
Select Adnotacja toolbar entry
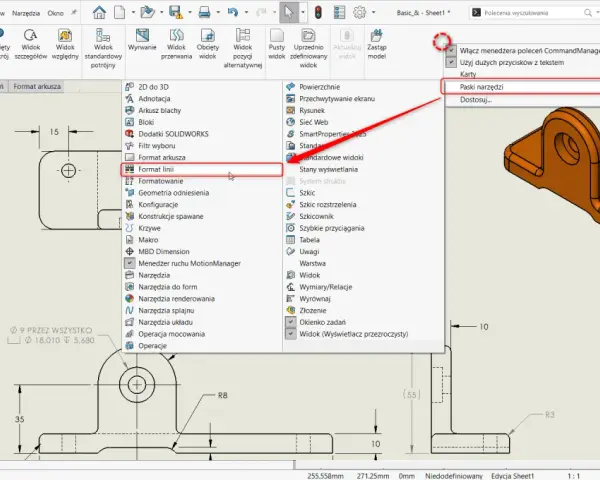point(202,99)
